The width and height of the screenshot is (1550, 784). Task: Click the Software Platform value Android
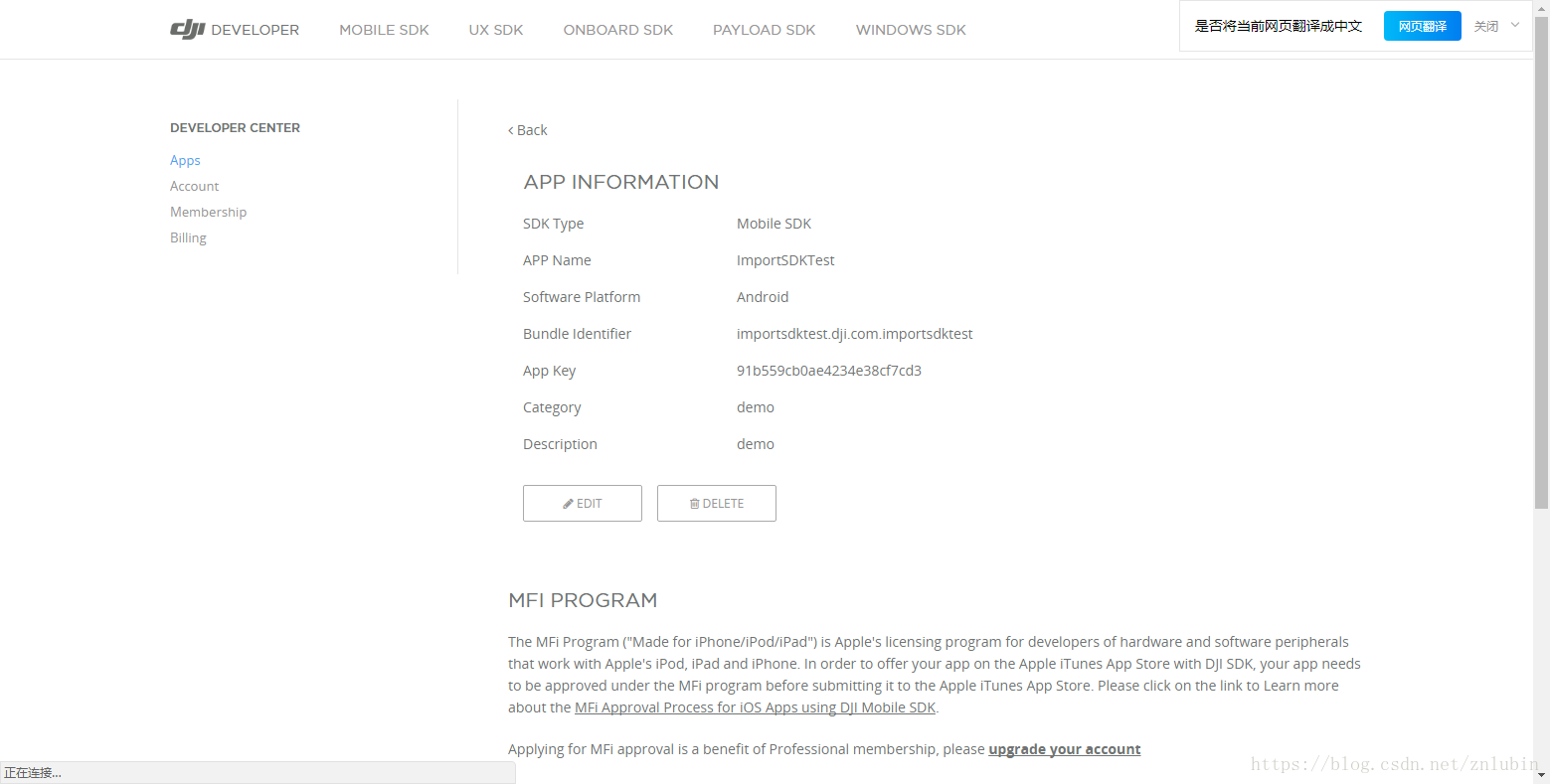pyautogui.click(x=763, y=297)
